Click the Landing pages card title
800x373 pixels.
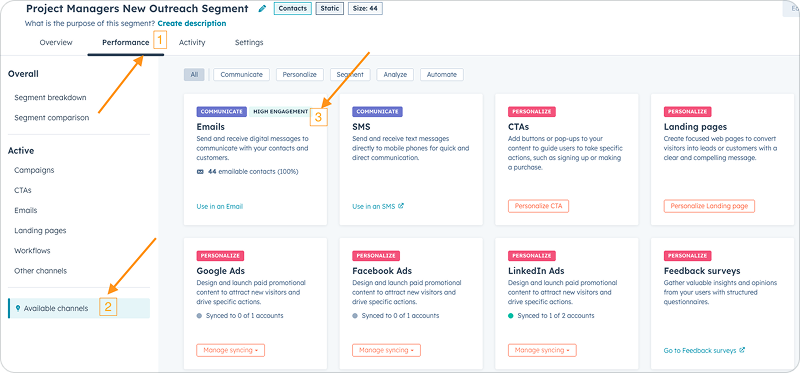pyautogui.click(x=695, y=127)
